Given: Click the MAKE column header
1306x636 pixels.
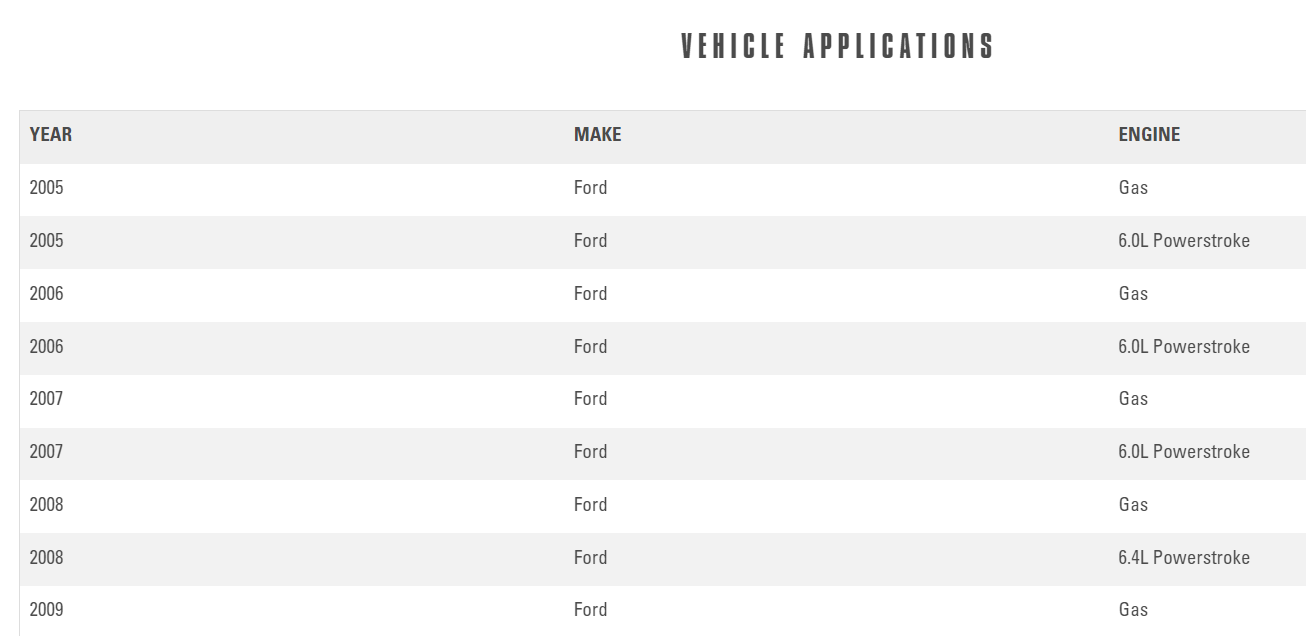Looking at the screenshot, I should [x=597, y=135].
